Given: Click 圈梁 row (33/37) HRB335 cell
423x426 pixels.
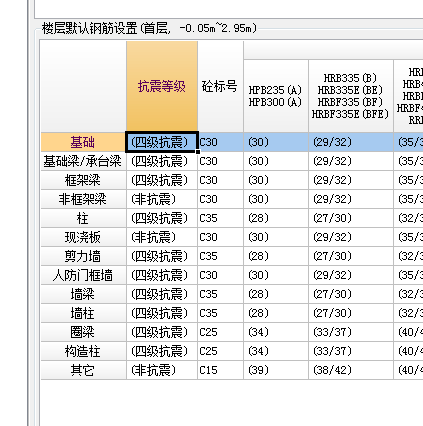Looking at the screenshot, I should pos(351,332).
